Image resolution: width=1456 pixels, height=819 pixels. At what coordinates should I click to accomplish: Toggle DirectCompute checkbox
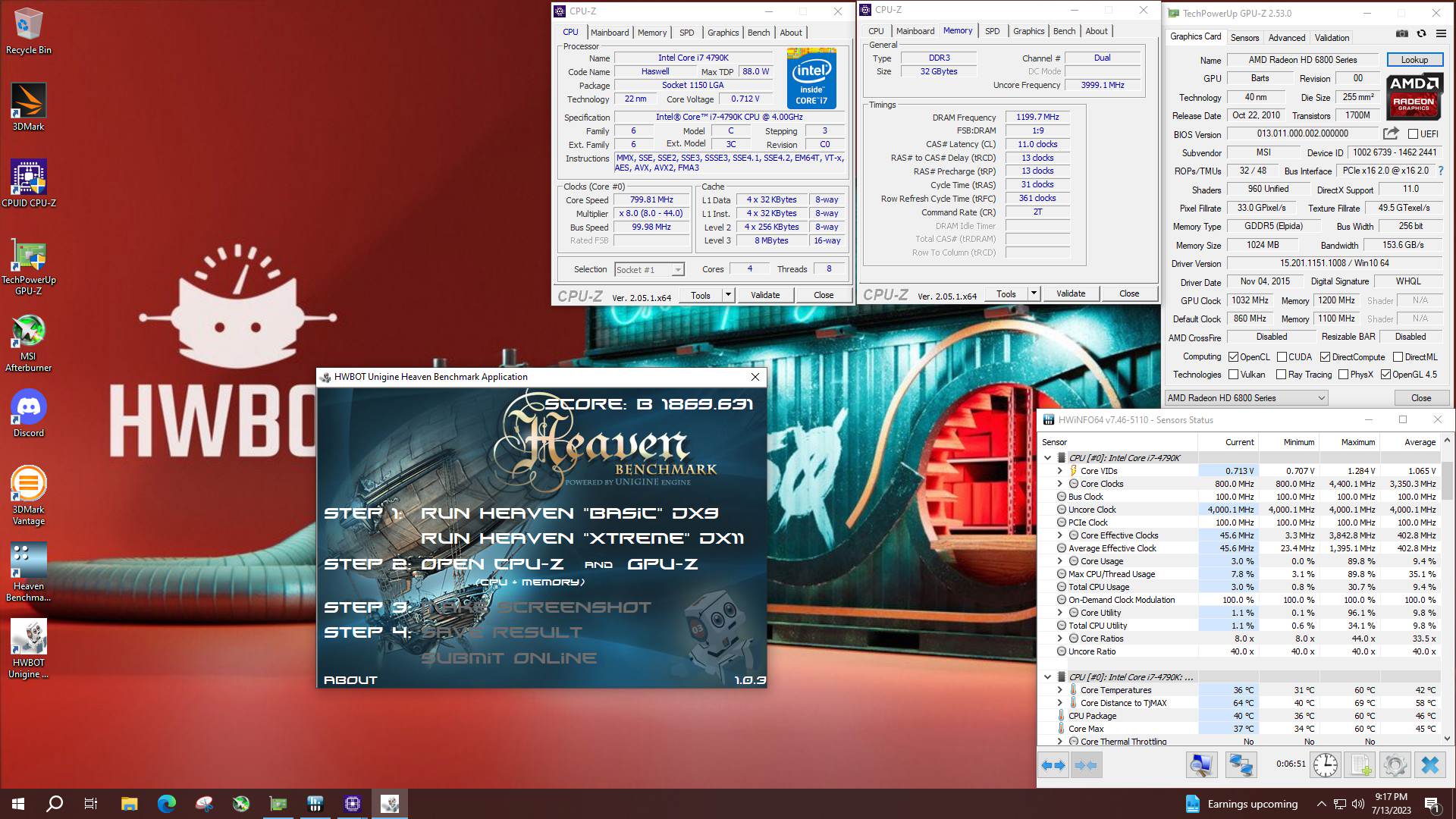coord(1325,357)
